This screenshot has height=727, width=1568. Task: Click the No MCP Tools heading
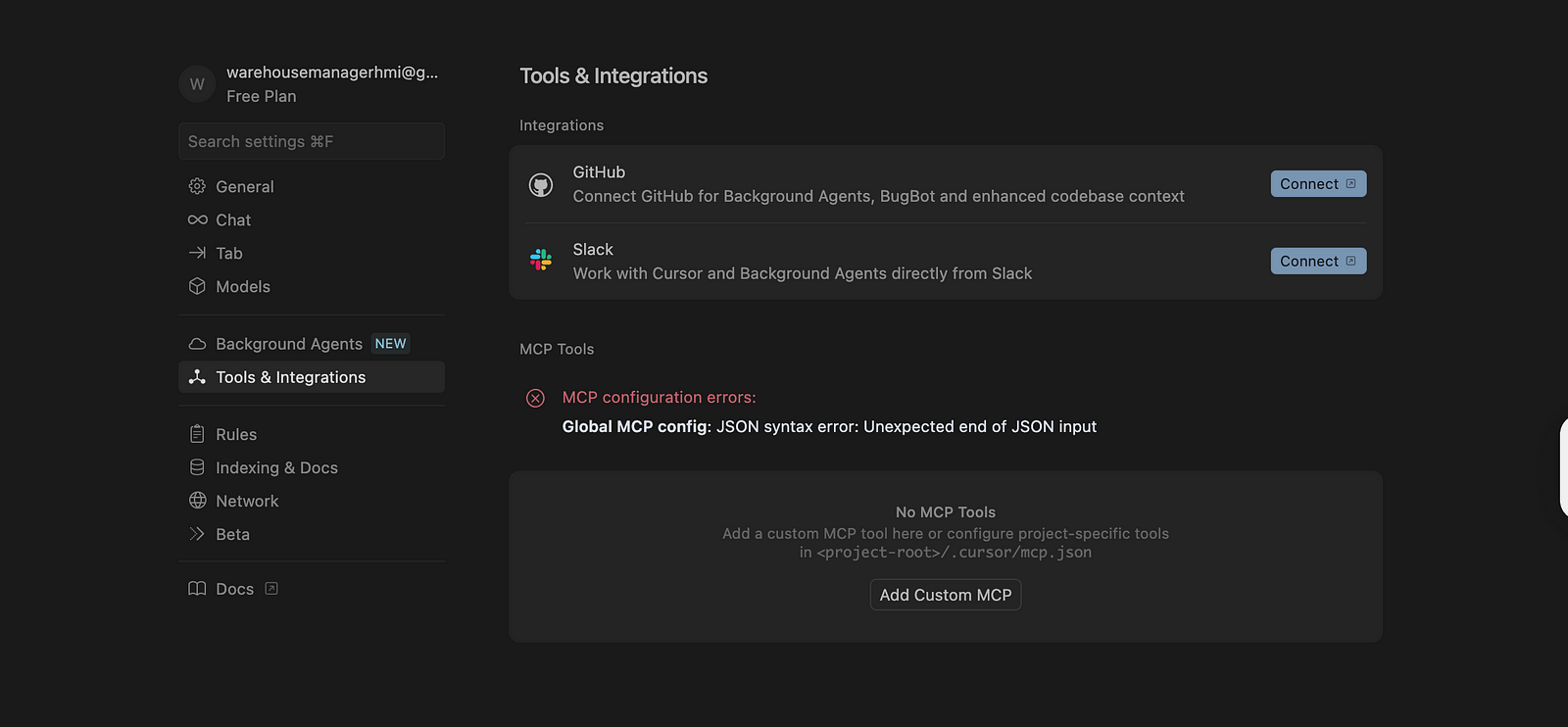pos(946,512)
